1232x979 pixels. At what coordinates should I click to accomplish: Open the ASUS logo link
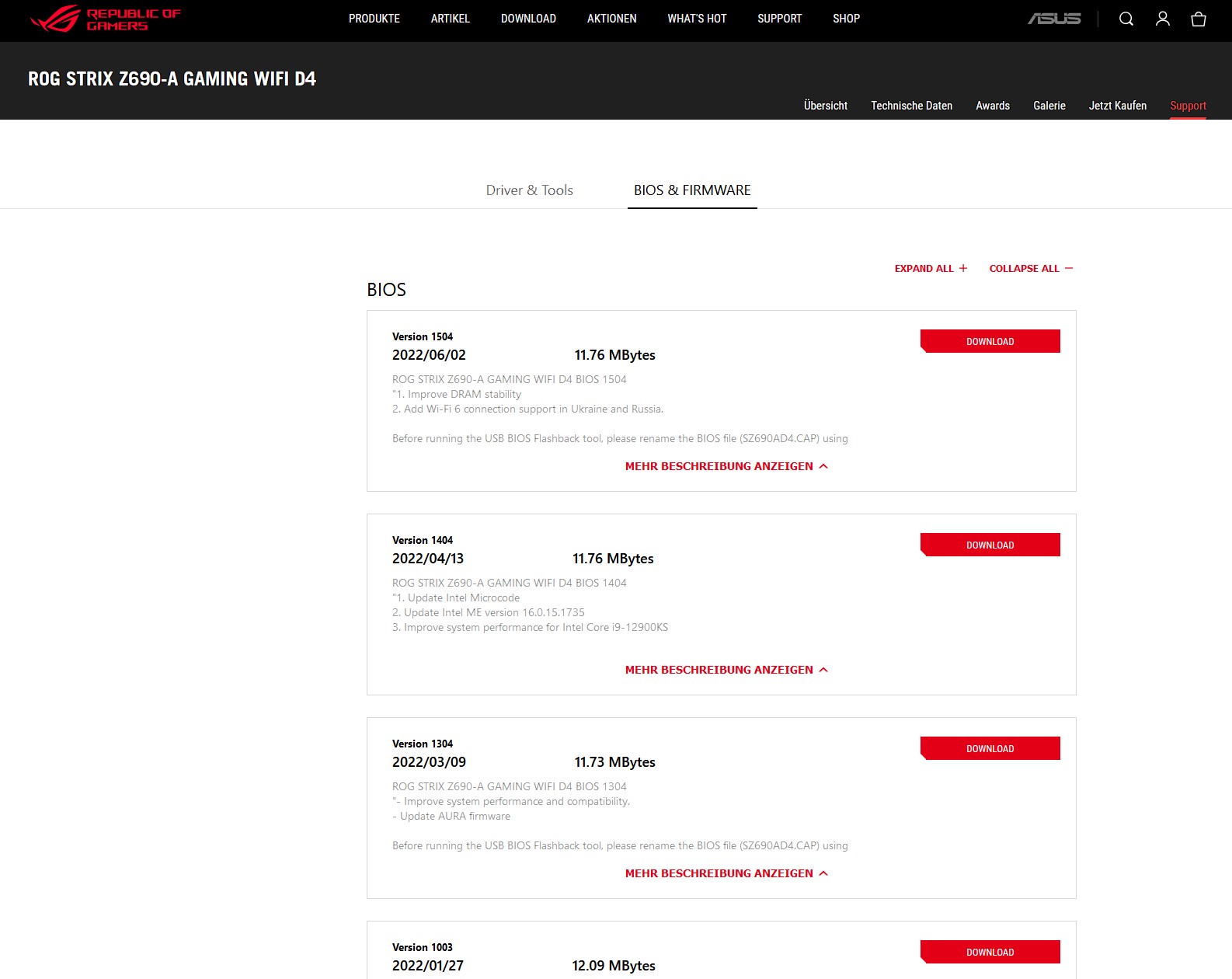tap(1054, 19)
